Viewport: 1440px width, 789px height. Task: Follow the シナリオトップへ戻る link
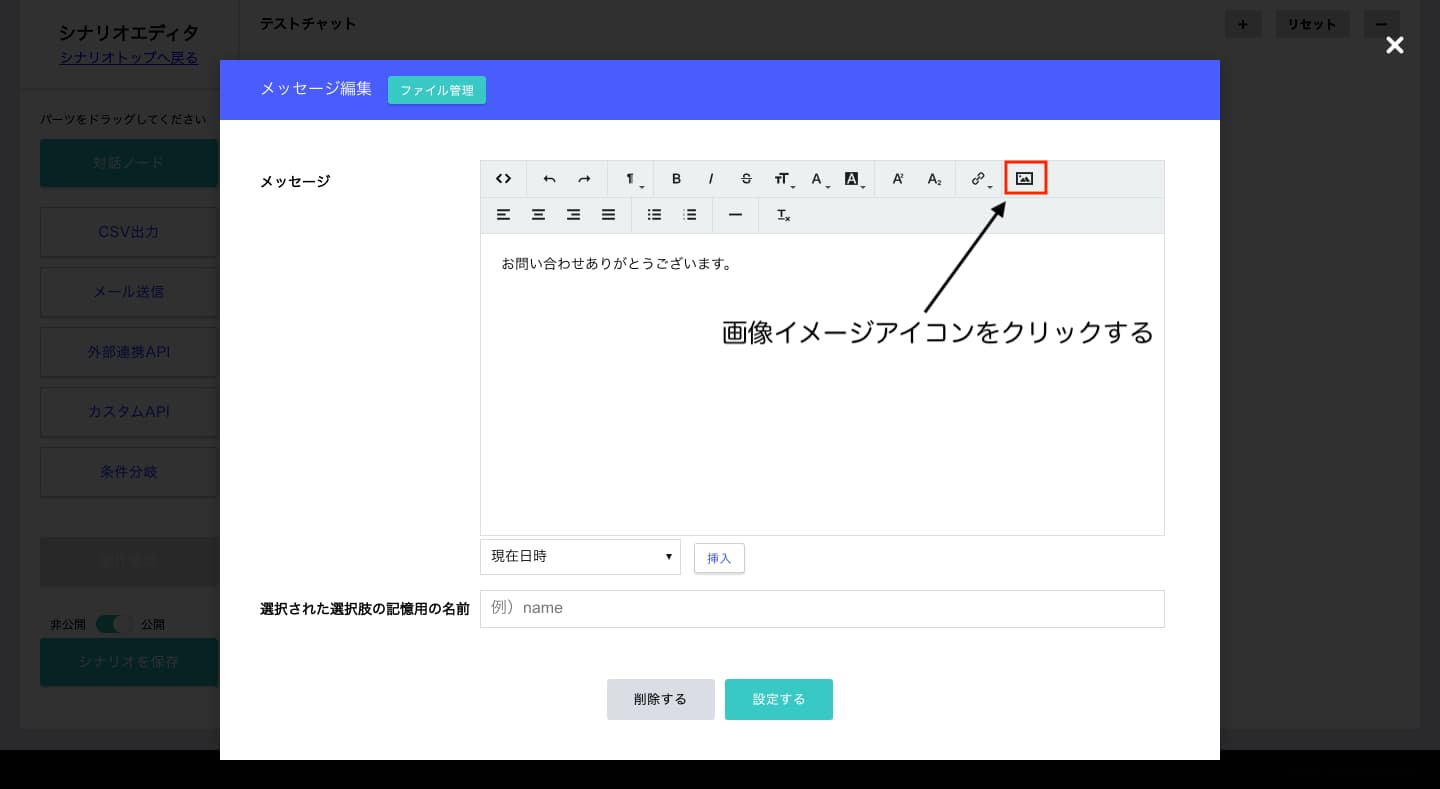click(129, 58)
